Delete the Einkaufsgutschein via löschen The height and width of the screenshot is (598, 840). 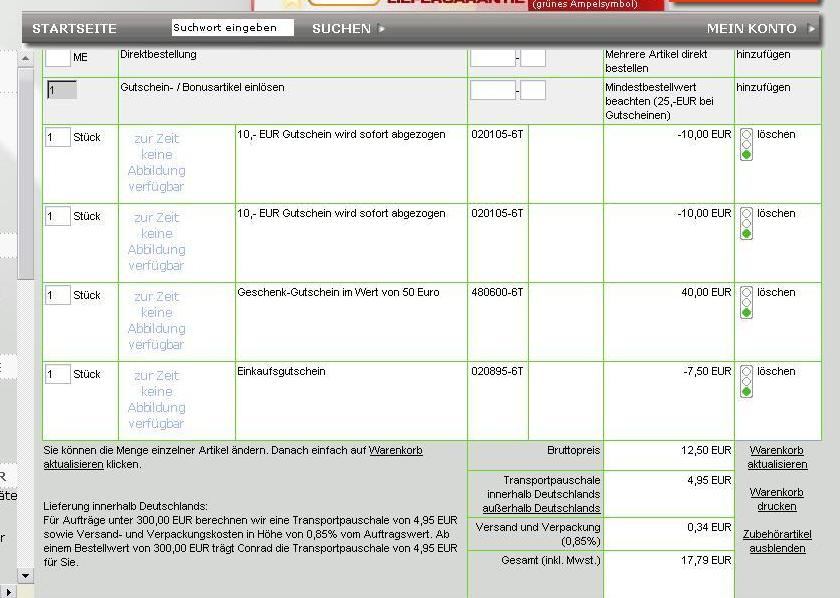[x=776, y=371]
